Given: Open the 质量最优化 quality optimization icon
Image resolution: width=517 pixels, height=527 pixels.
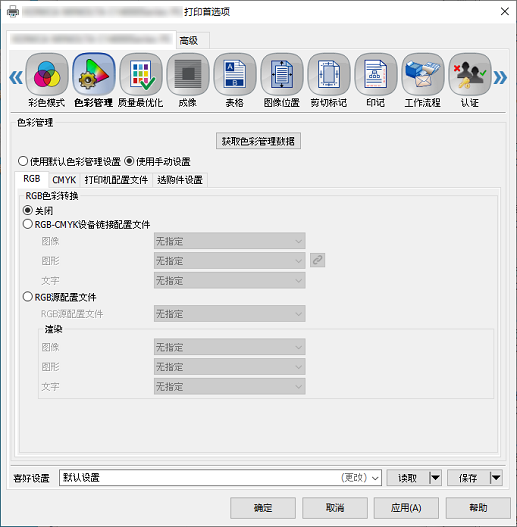Looking at the screenshot, I should (141, 75).
